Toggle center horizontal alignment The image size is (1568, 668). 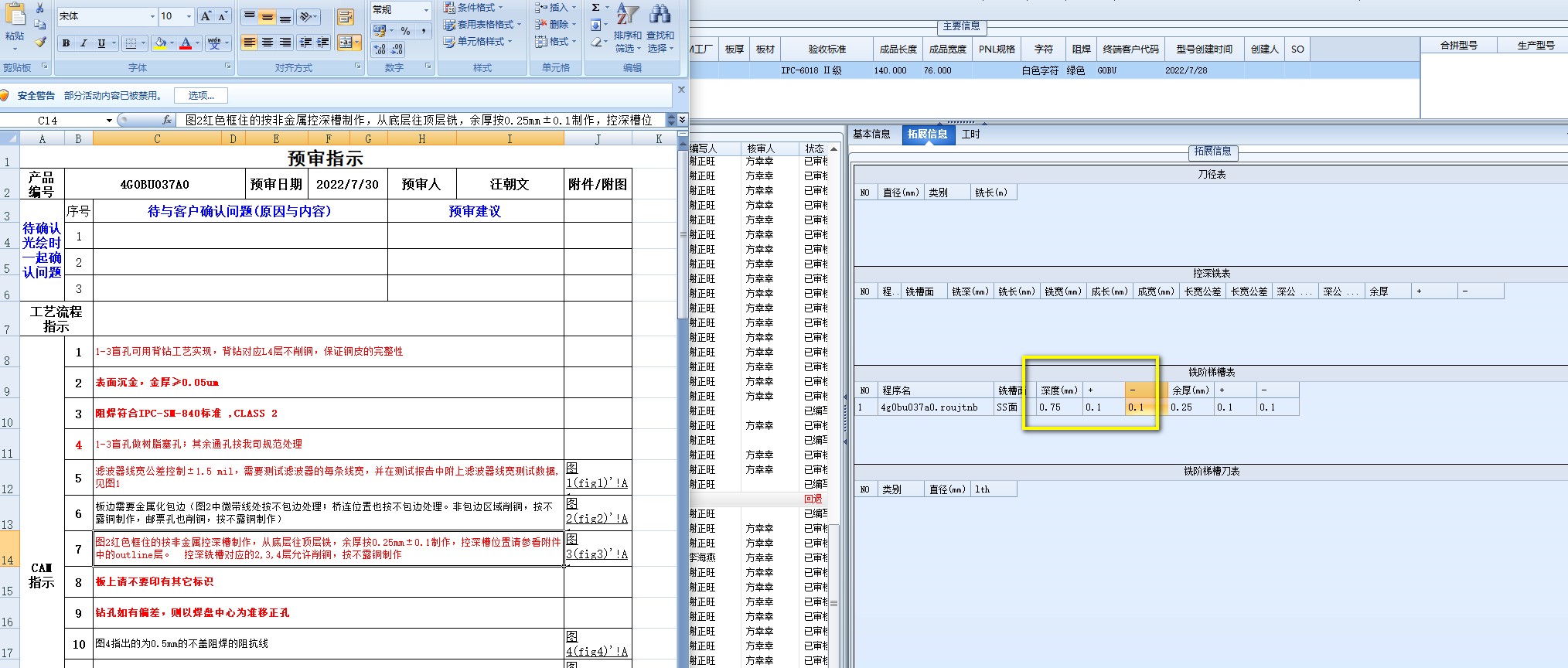[267, 42]
